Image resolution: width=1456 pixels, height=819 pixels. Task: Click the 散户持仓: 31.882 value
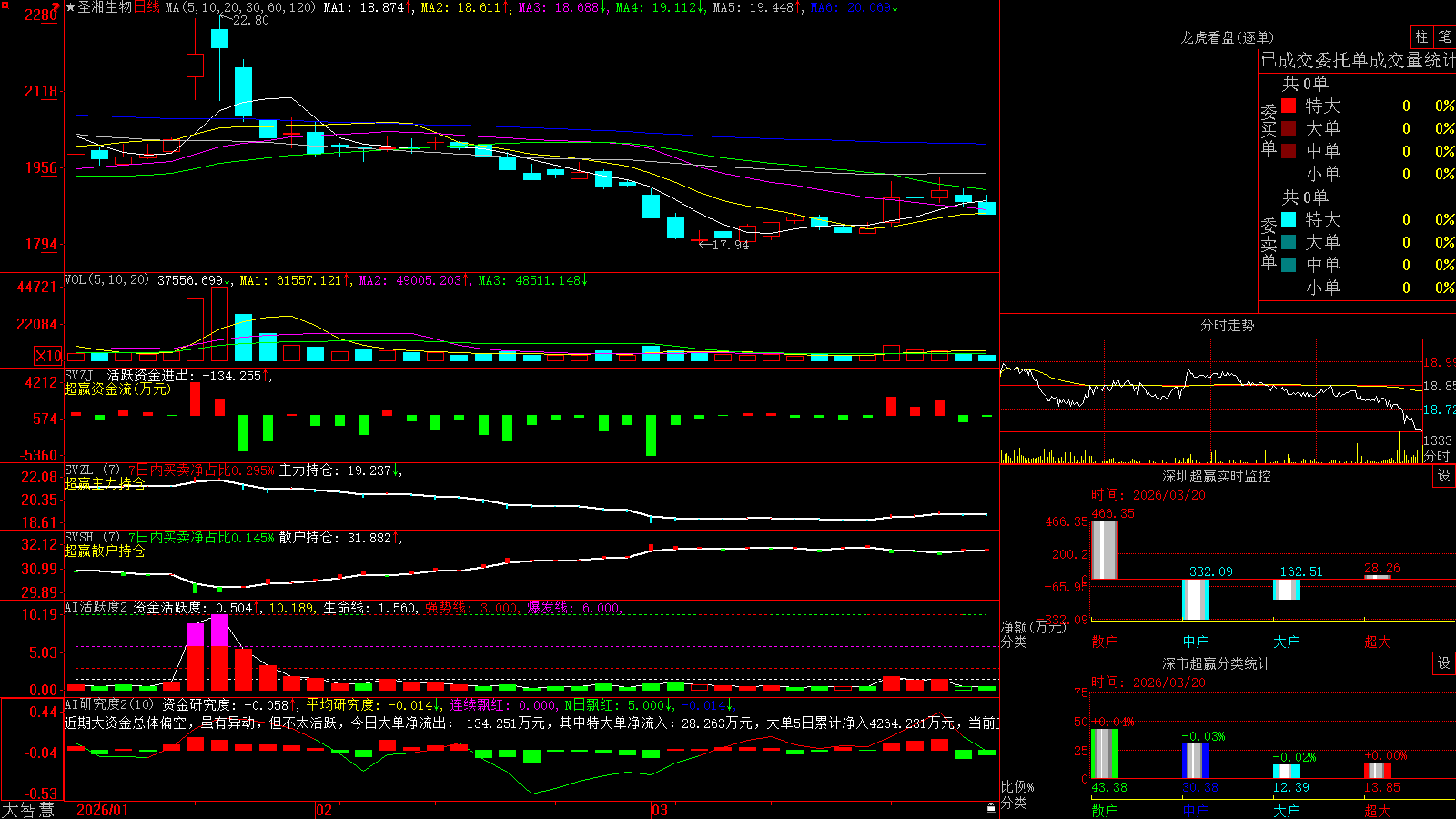pyautogui.click(x=335, y=538)
